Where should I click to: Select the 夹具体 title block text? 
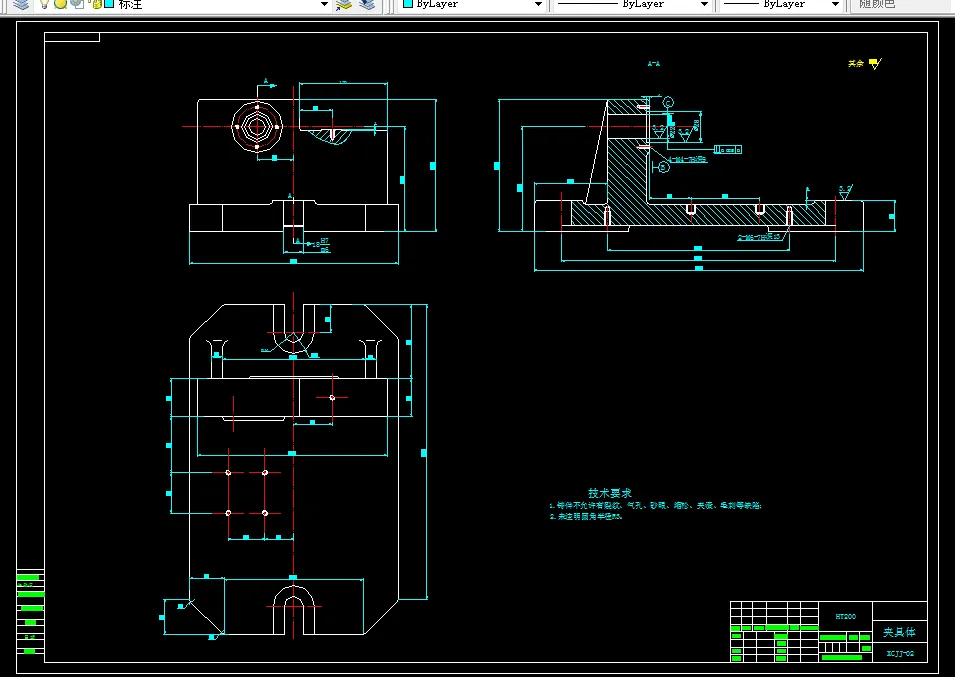[x=900, y=632]
